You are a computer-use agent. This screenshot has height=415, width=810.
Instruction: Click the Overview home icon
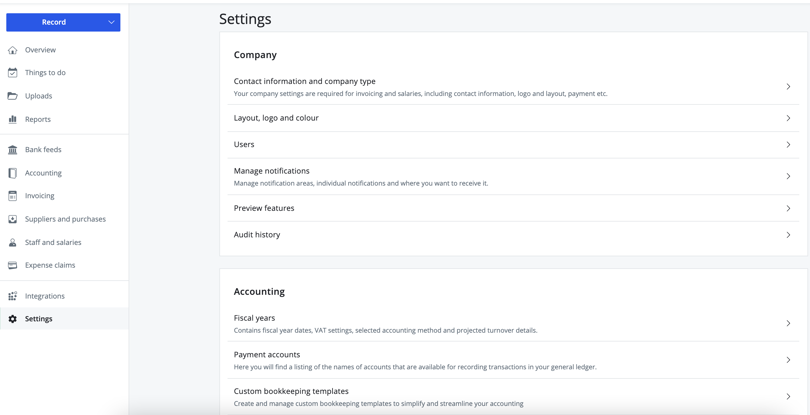13,50
